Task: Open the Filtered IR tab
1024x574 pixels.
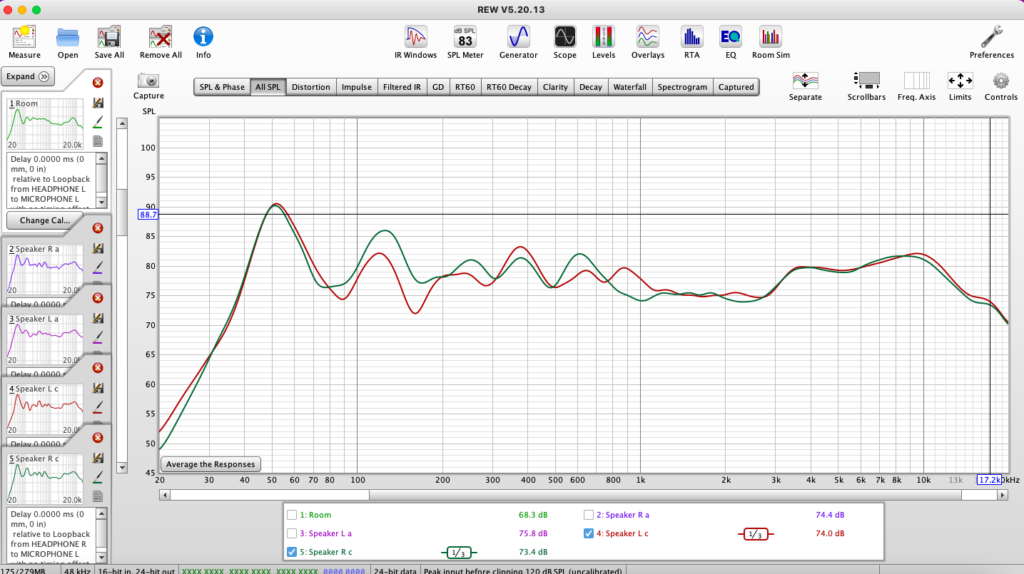Action: point(402,87)
